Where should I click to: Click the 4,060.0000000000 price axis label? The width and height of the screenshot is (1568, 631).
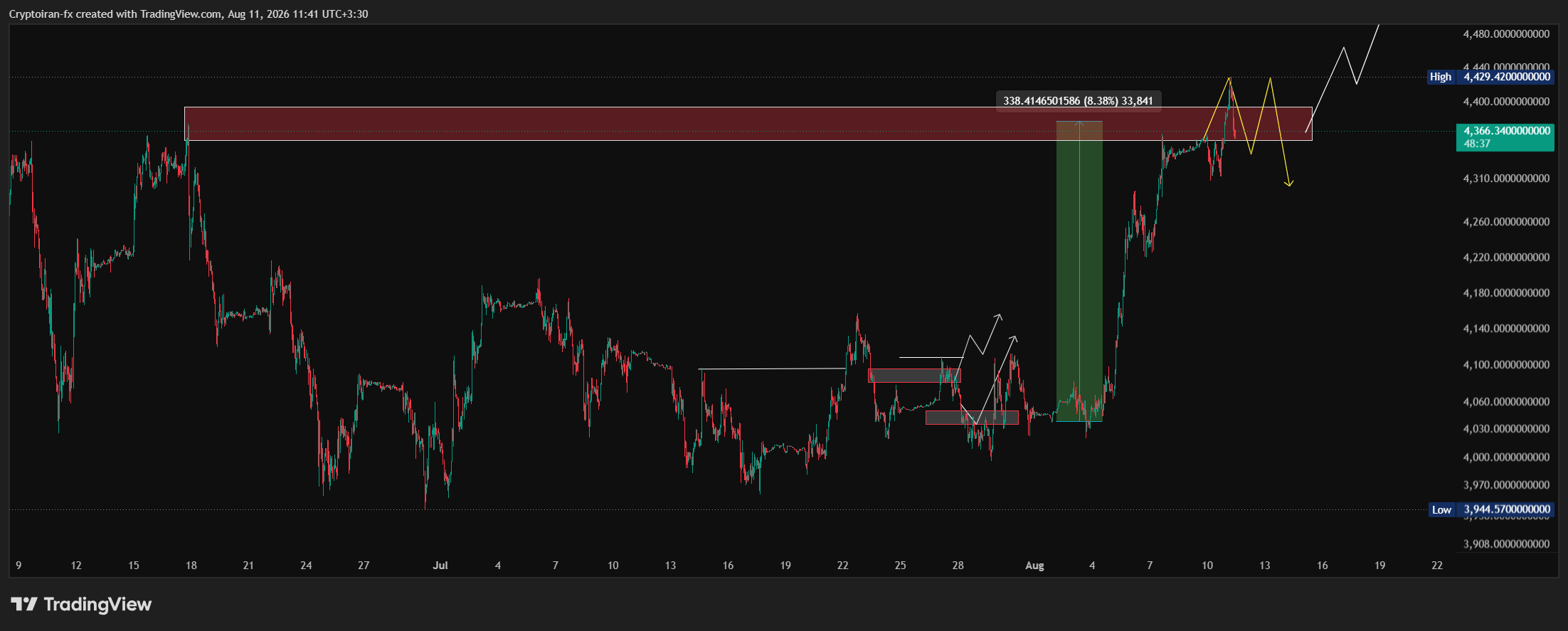coord(1506,402)
